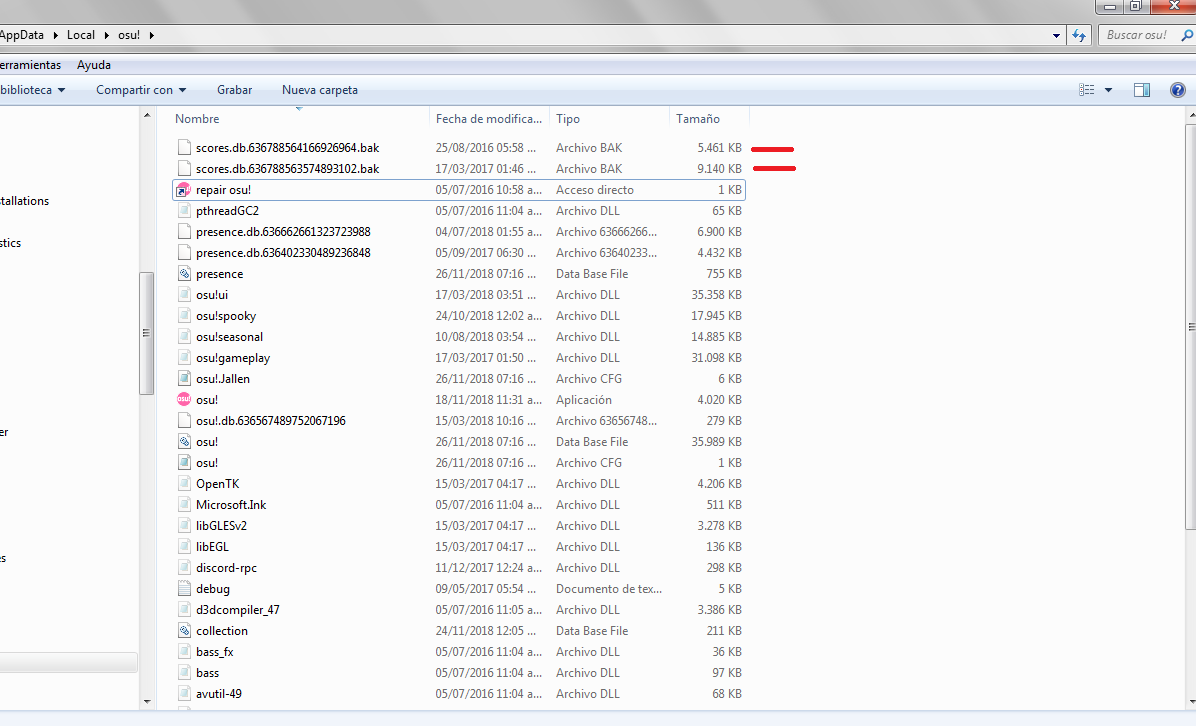Click the debug text document icon

pyautogui.click(x=184, y=589)
